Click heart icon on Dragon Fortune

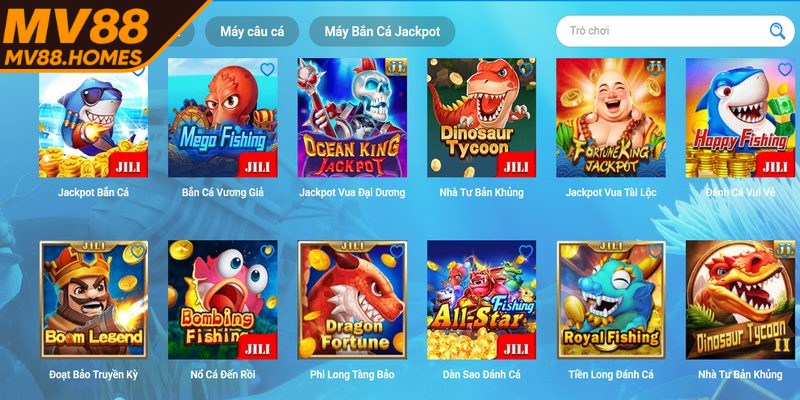click(396, 251)
